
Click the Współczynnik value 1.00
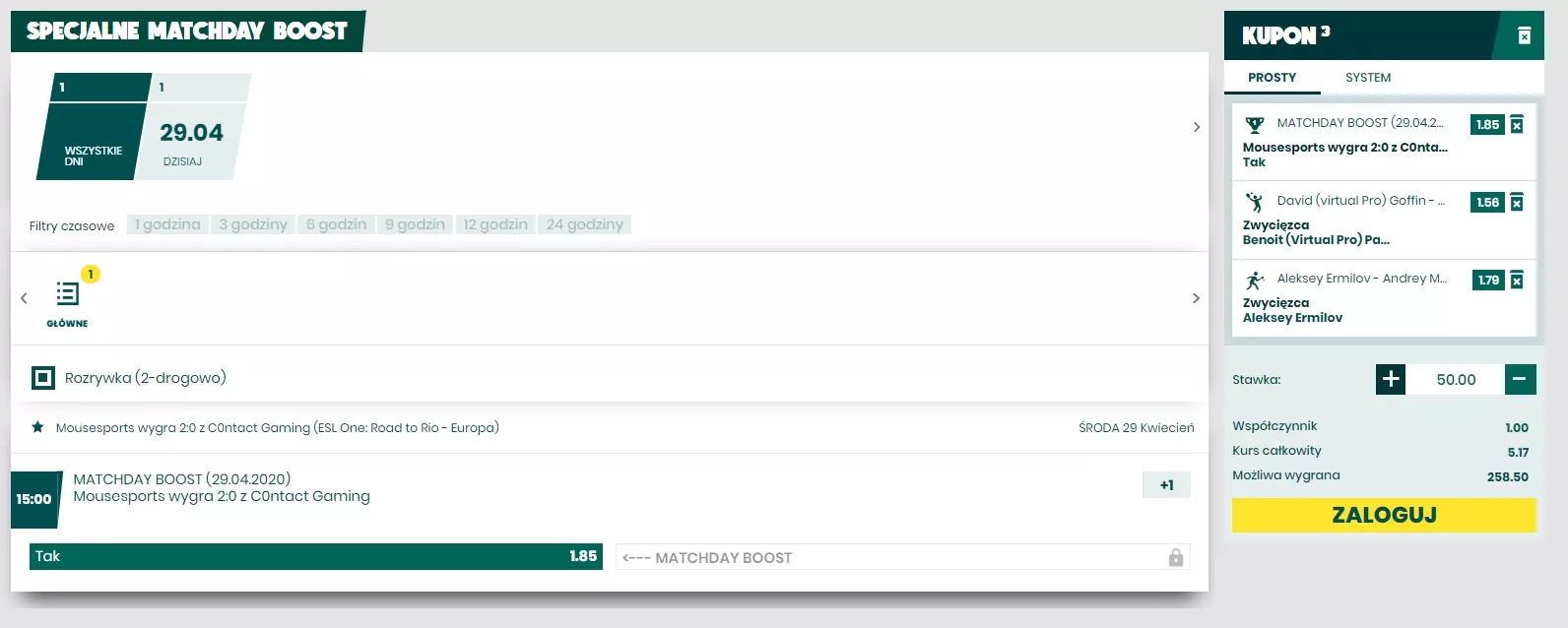(1517, 428)
